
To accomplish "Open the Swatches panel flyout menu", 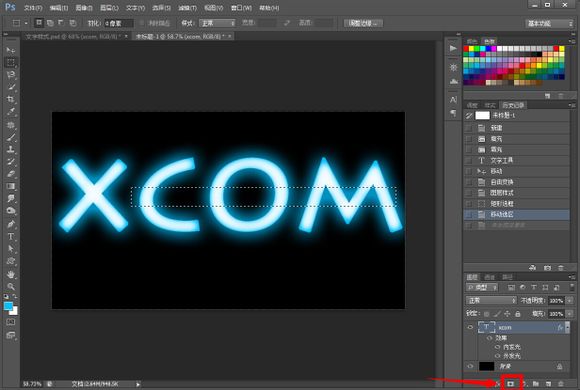I will pos(572,41).
